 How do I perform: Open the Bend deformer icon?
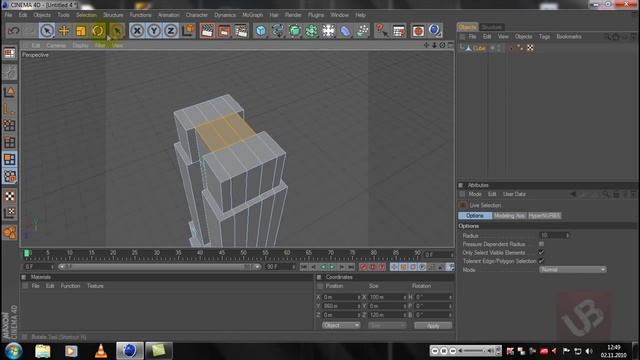click(x=345, y=31)
